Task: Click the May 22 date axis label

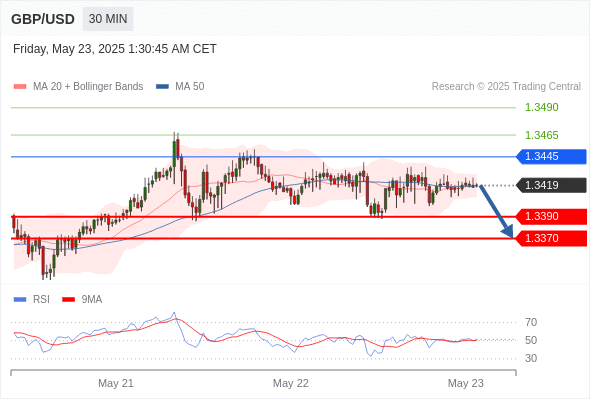Action: click(x=290, y=383)
